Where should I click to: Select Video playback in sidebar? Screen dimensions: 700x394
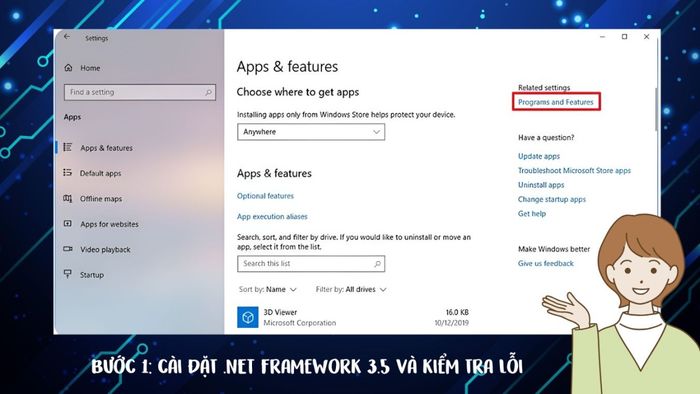(x=105, y=249)
